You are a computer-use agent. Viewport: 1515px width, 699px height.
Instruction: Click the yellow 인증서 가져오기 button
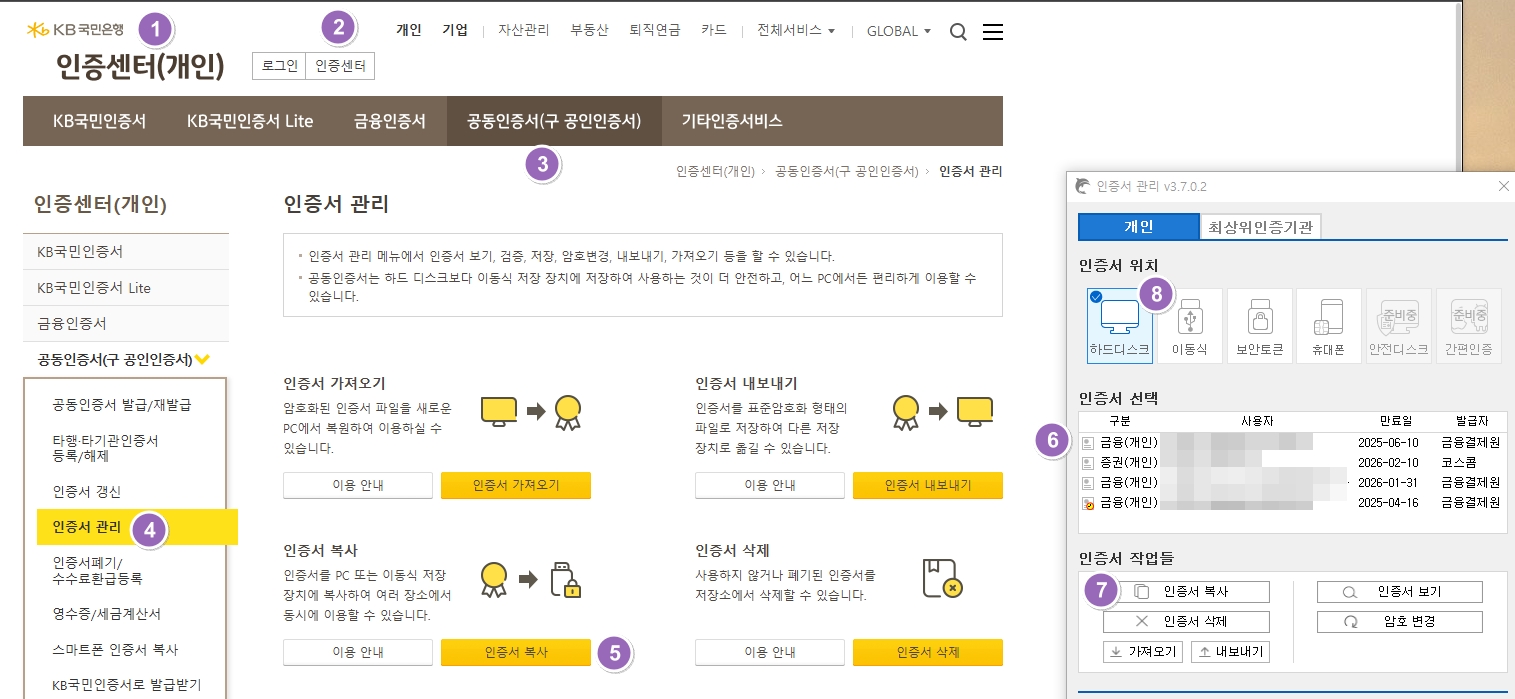coord(516,485)
